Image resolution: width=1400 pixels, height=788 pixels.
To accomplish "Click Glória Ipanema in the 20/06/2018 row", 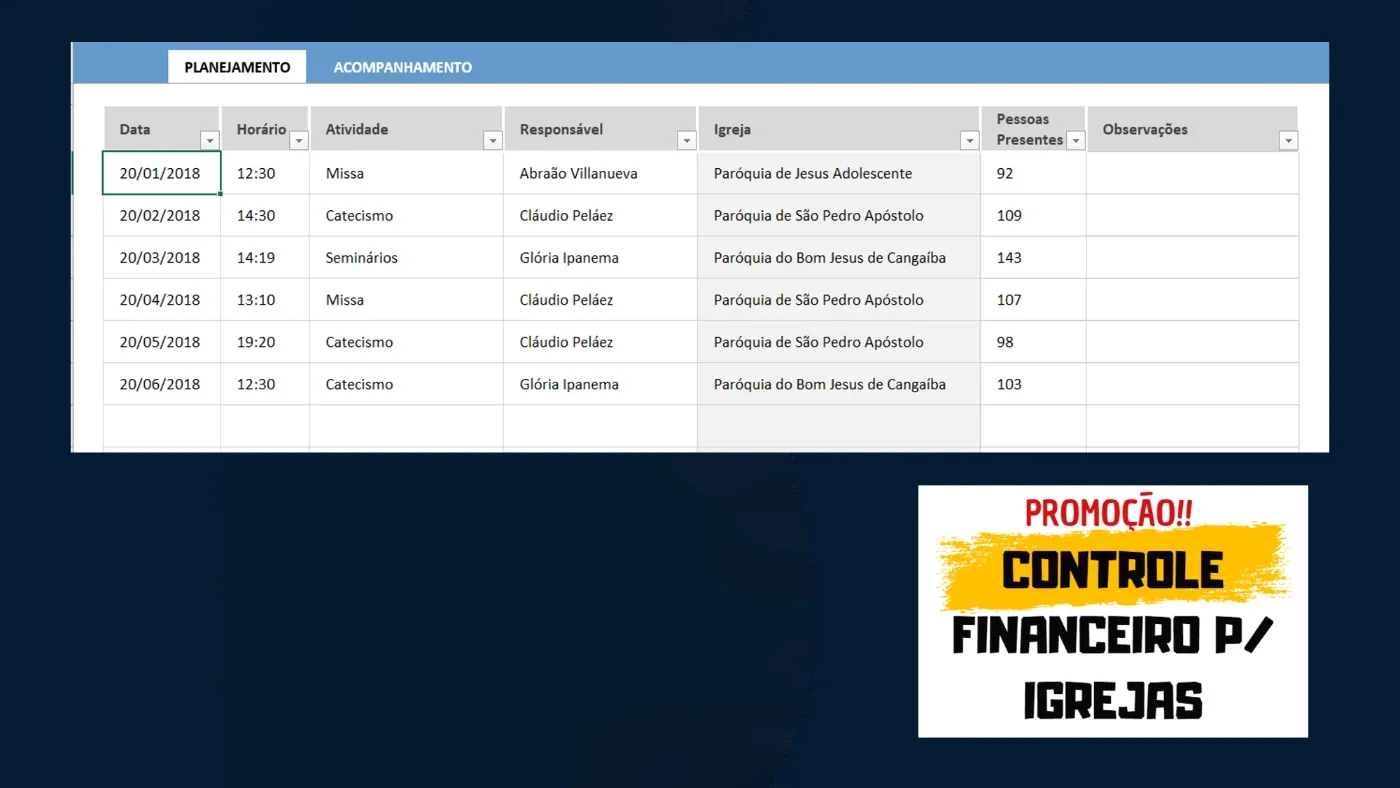I will tap(600, 384).
